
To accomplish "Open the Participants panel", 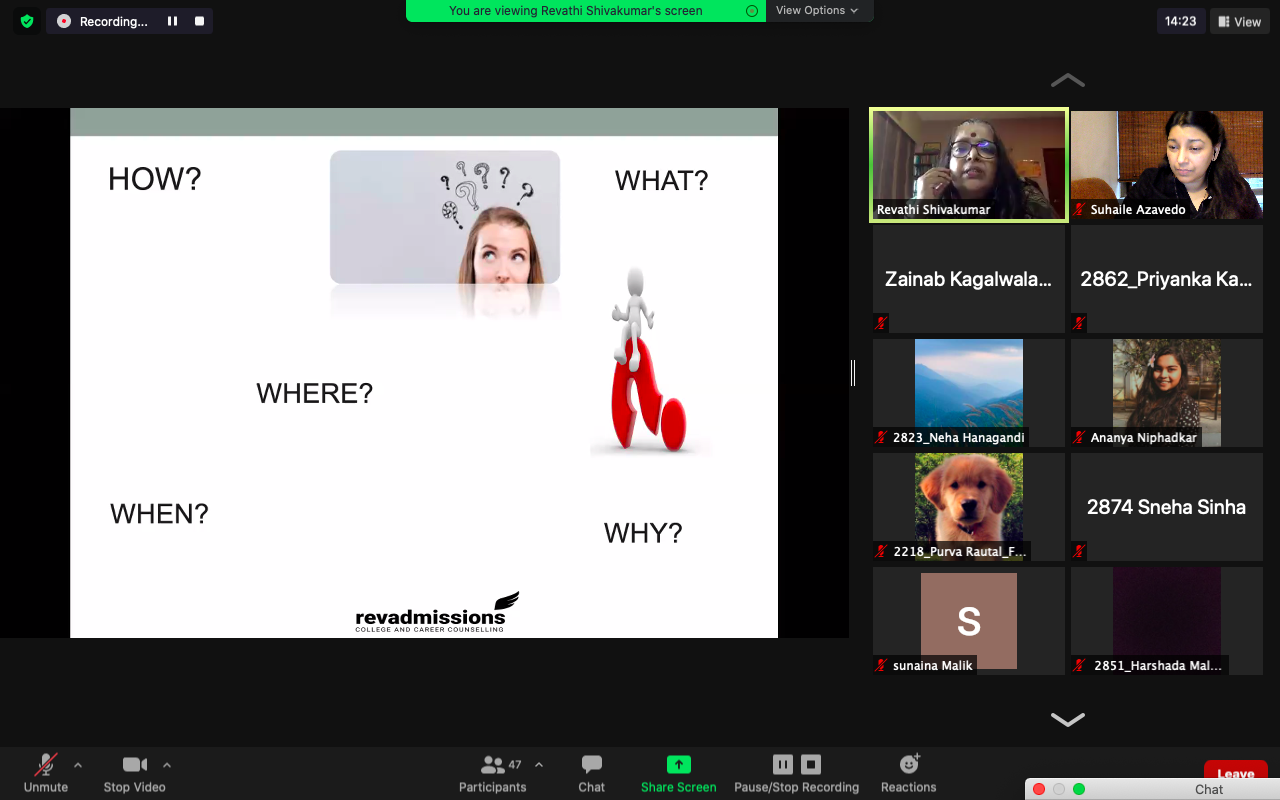I will pyautogui.click(x=493, y=773).
